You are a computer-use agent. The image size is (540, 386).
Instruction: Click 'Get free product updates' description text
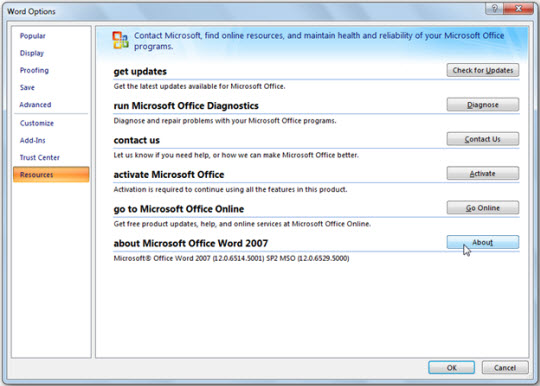[x=242, y=224]
